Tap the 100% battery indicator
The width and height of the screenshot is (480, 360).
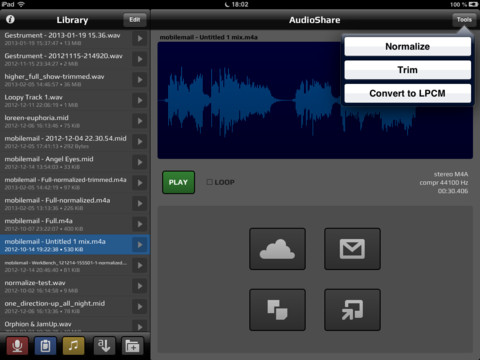pyautogui.click(x=464, y=4)
